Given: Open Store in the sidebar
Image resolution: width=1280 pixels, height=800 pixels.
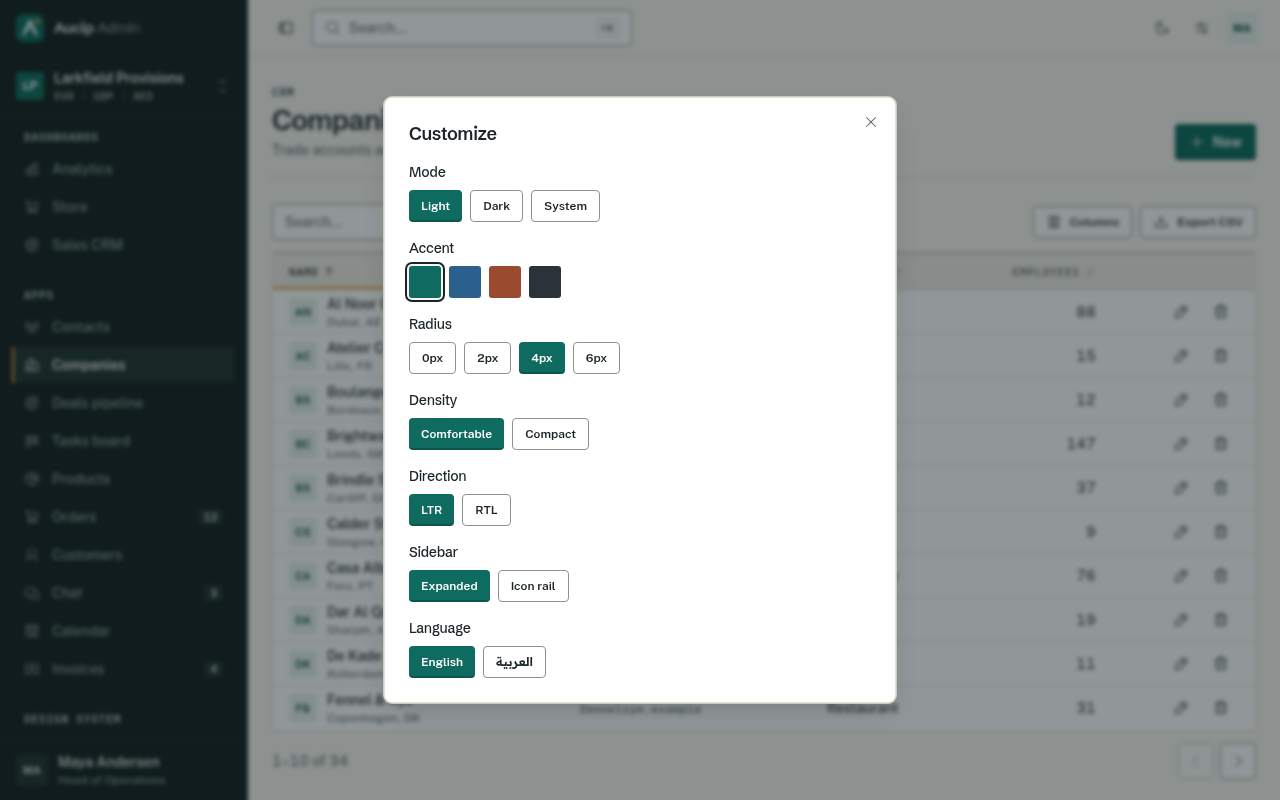Looking at the screenshot, I should coord(124,207).
